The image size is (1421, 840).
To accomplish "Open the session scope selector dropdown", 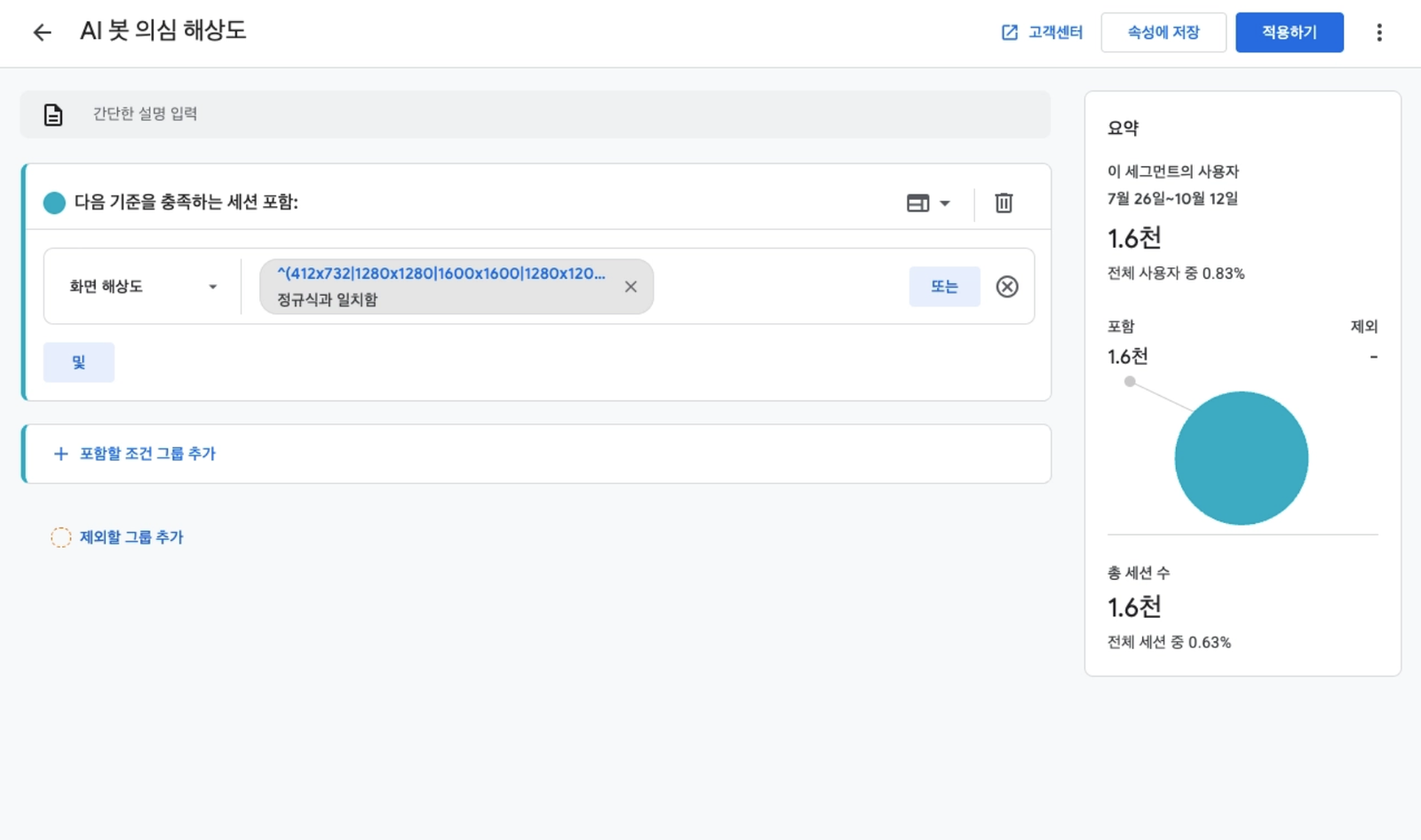I will 928,203.
